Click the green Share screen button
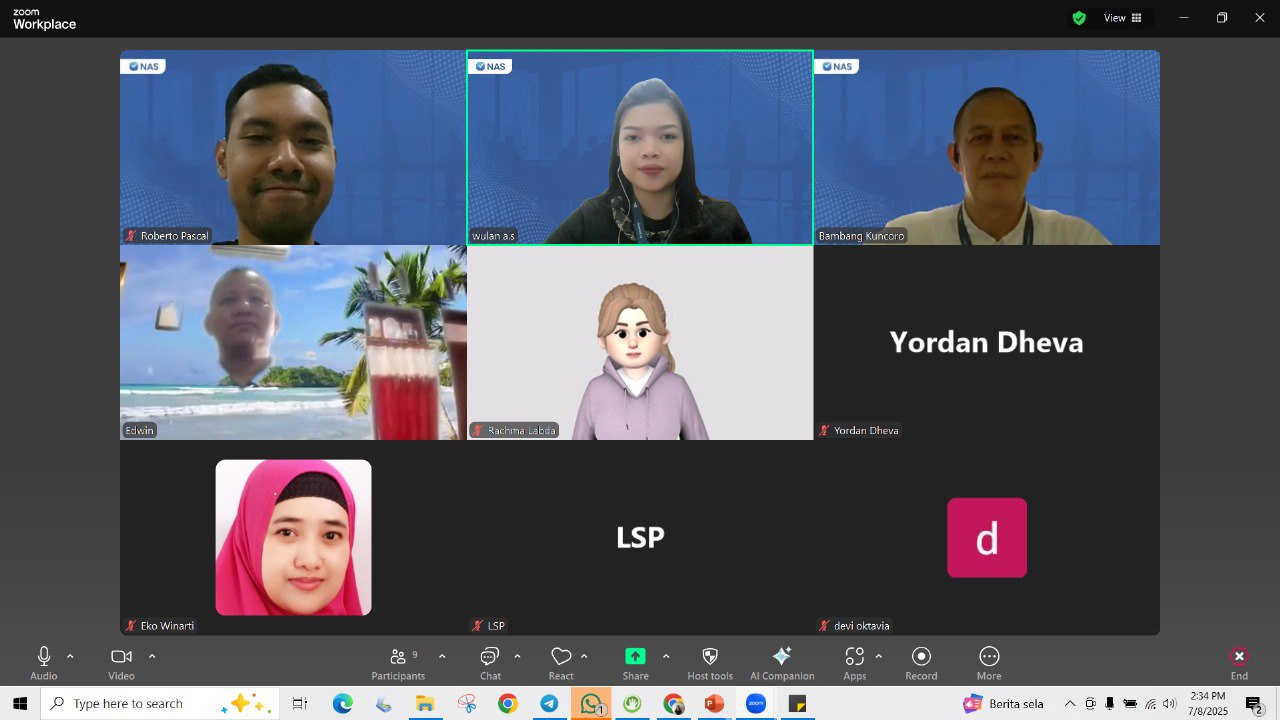This screenshot has height=720, width=1280. pyautogui.click(x=635, y=663)
